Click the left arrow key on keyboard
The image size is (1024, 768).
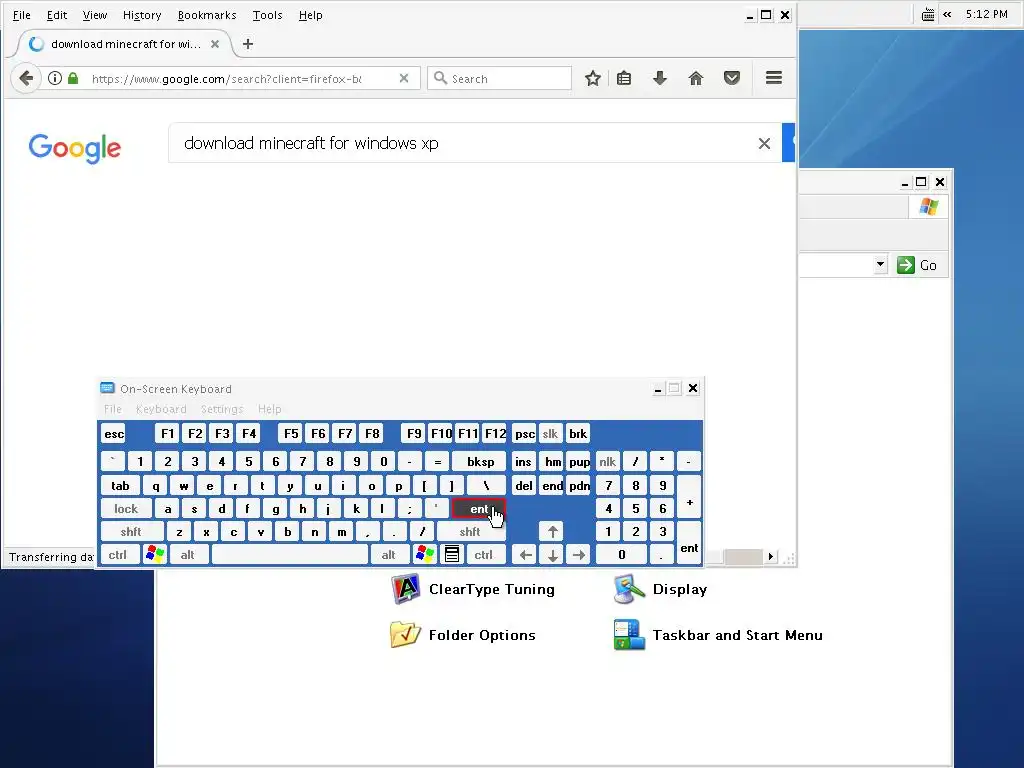(x=526, y=554)
